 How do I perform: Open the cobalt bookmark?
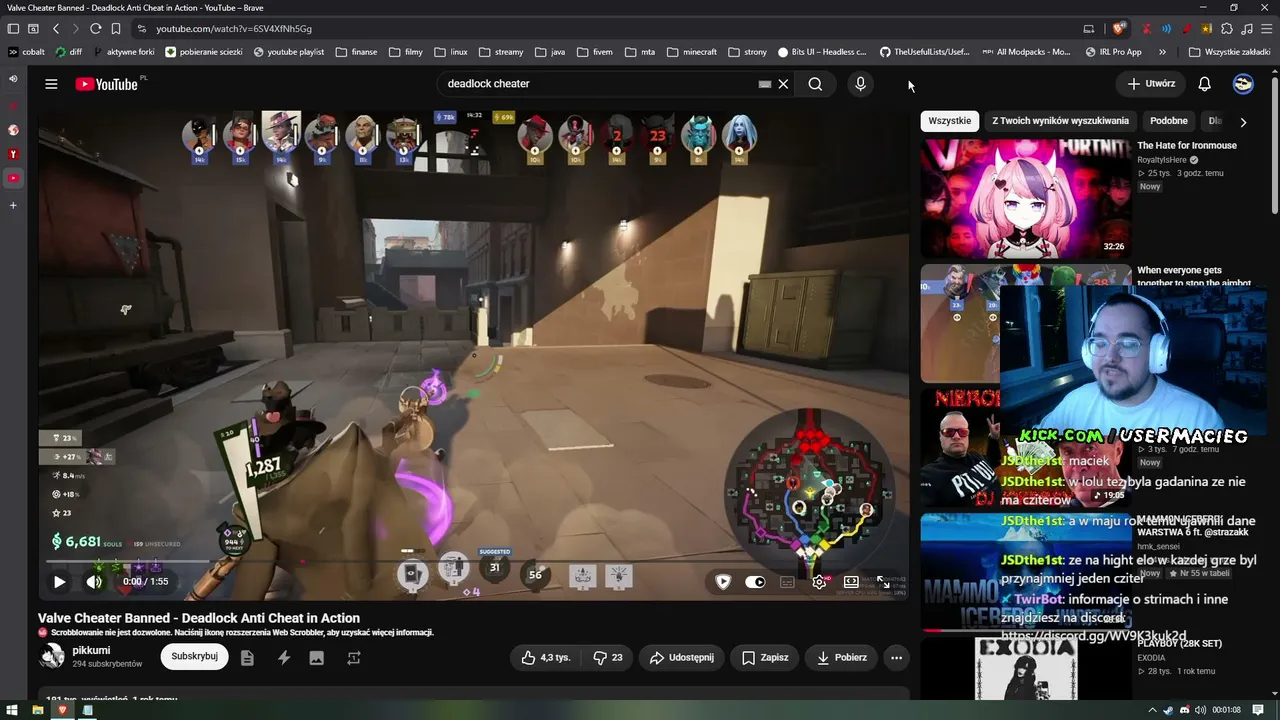pos(27,52)
